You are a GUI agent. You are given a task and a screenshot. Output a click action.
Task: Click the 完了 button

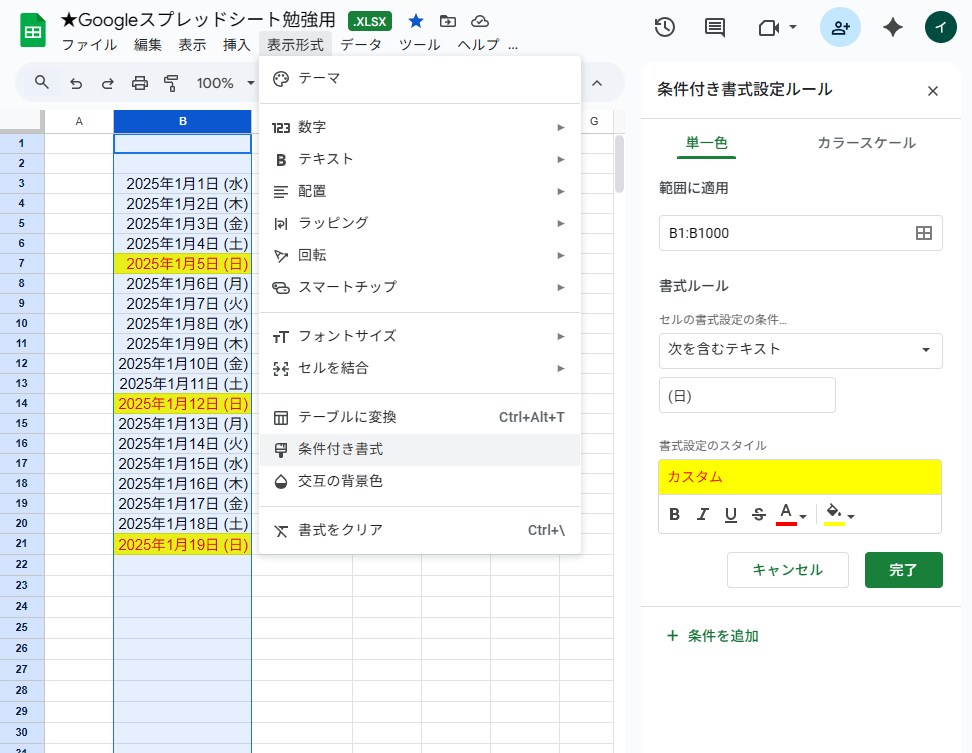(903, 570)
